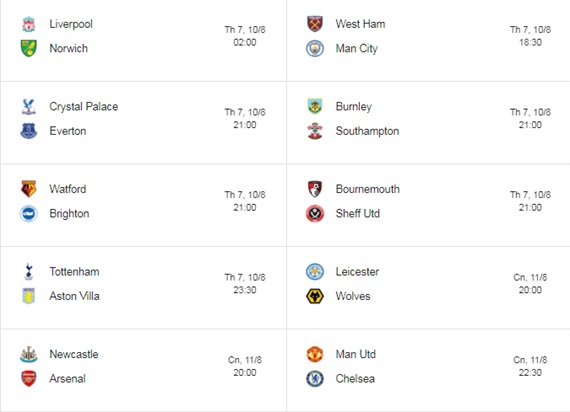570x412 pixels.
Task: Select the Man Utd crest
Action: (315, 354)
